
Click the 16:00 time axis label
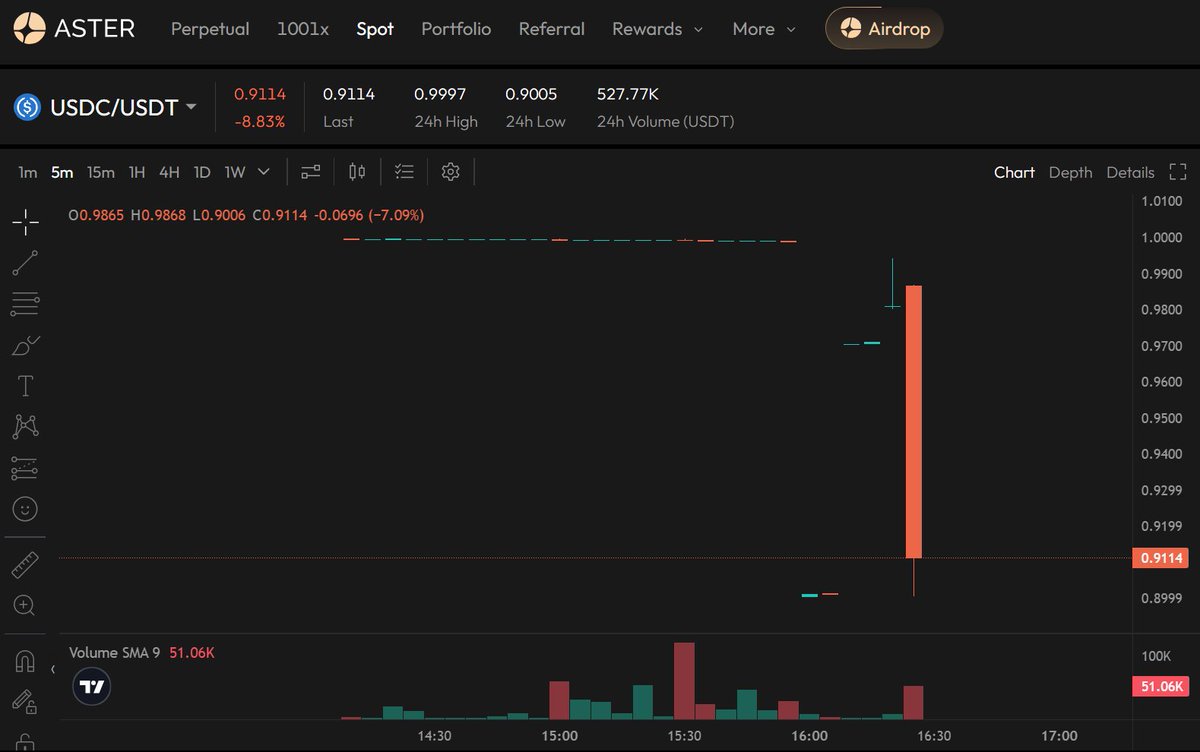click(x=809, y=736)
